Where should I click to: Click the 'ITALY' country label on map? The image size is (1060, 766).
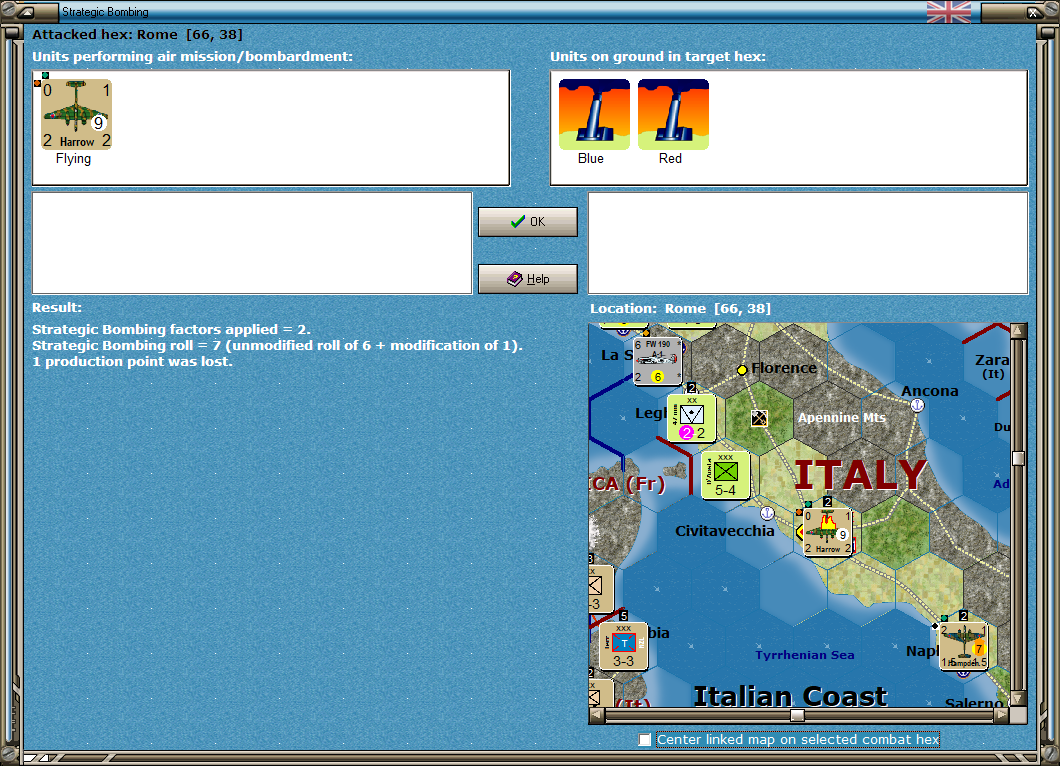click(860, 475)
